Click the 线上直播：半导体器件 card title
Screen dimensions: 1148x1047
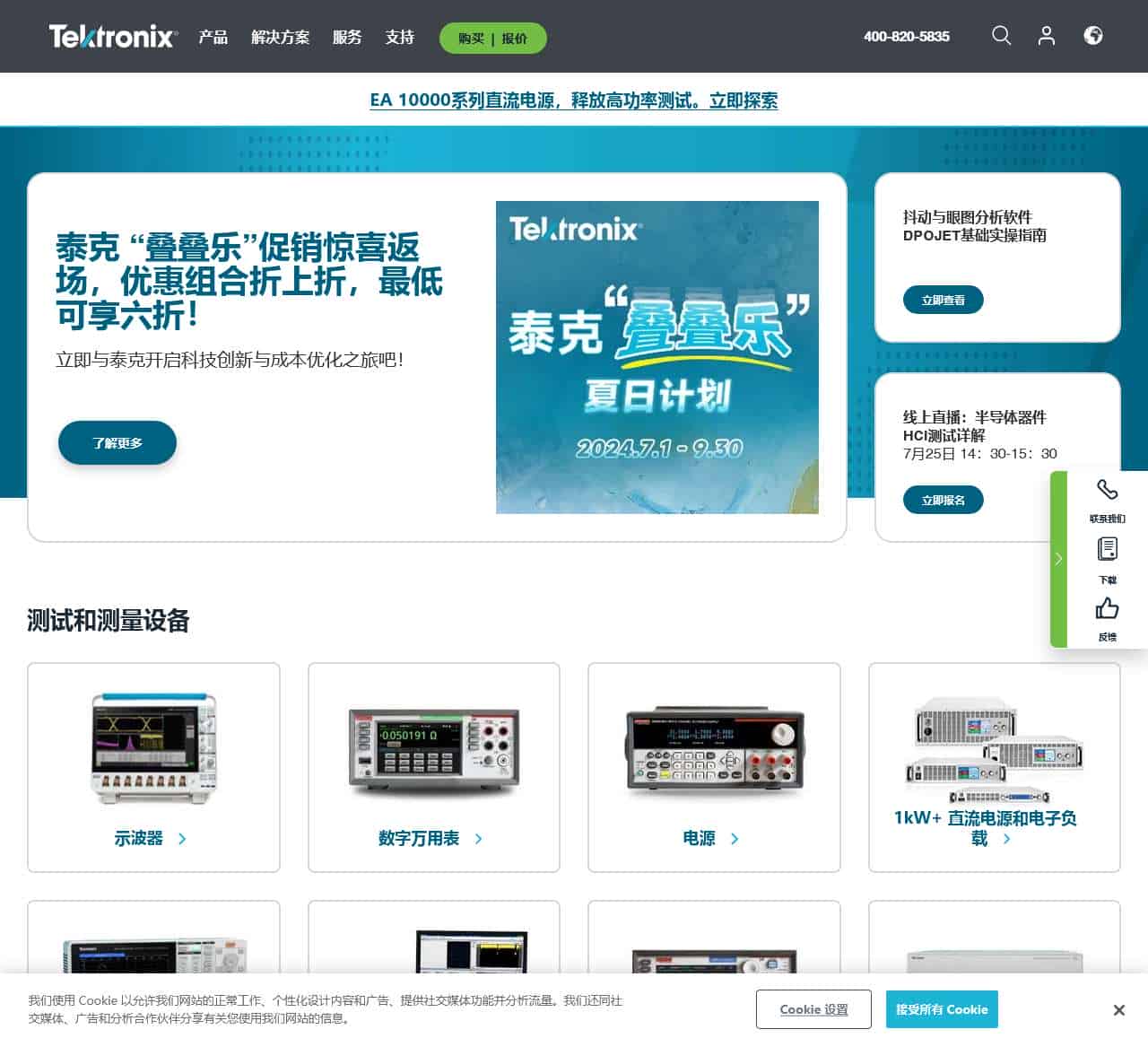coord(974,426)
